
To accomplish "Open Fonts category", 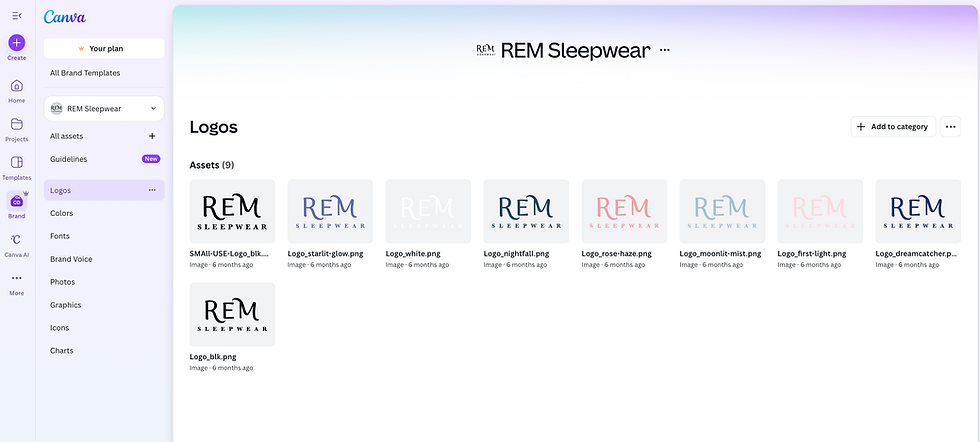I will pyautogui.click(x=60, y=236).
